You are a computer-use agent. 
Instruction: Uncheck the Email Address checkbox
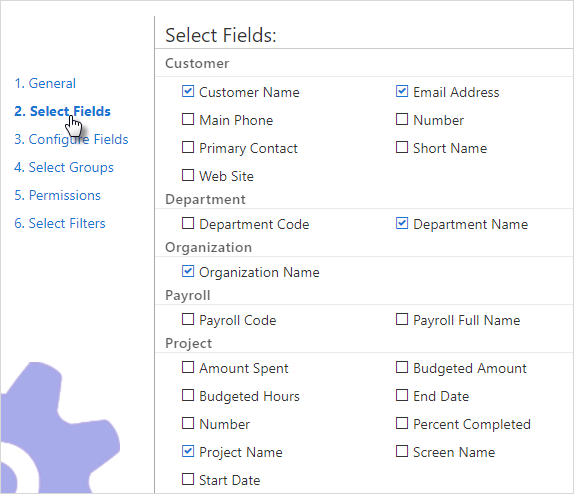coord(402,91)
